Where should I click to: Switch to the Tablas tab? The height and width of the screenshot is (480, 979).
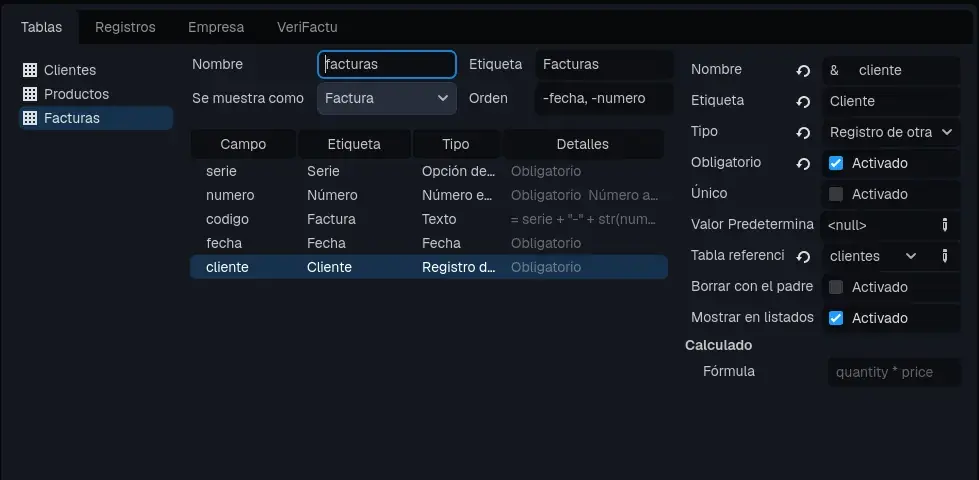[41, 27]
